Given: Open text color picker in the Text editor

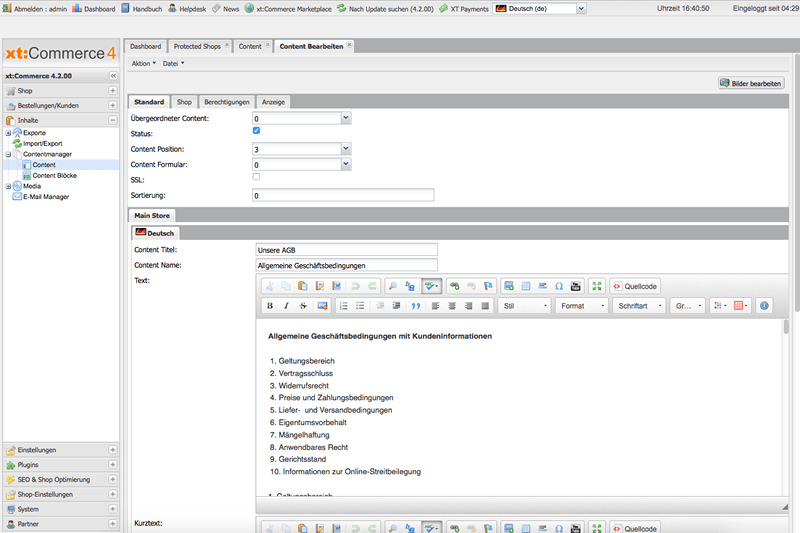Looking at the screenshot, I should coord(720,306).
